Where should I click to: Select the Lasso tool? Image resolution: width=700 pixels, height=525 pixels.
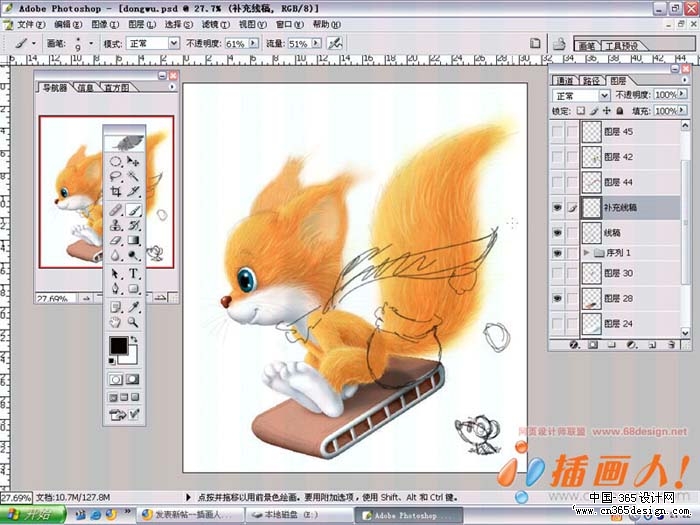[x=116, y=176]
